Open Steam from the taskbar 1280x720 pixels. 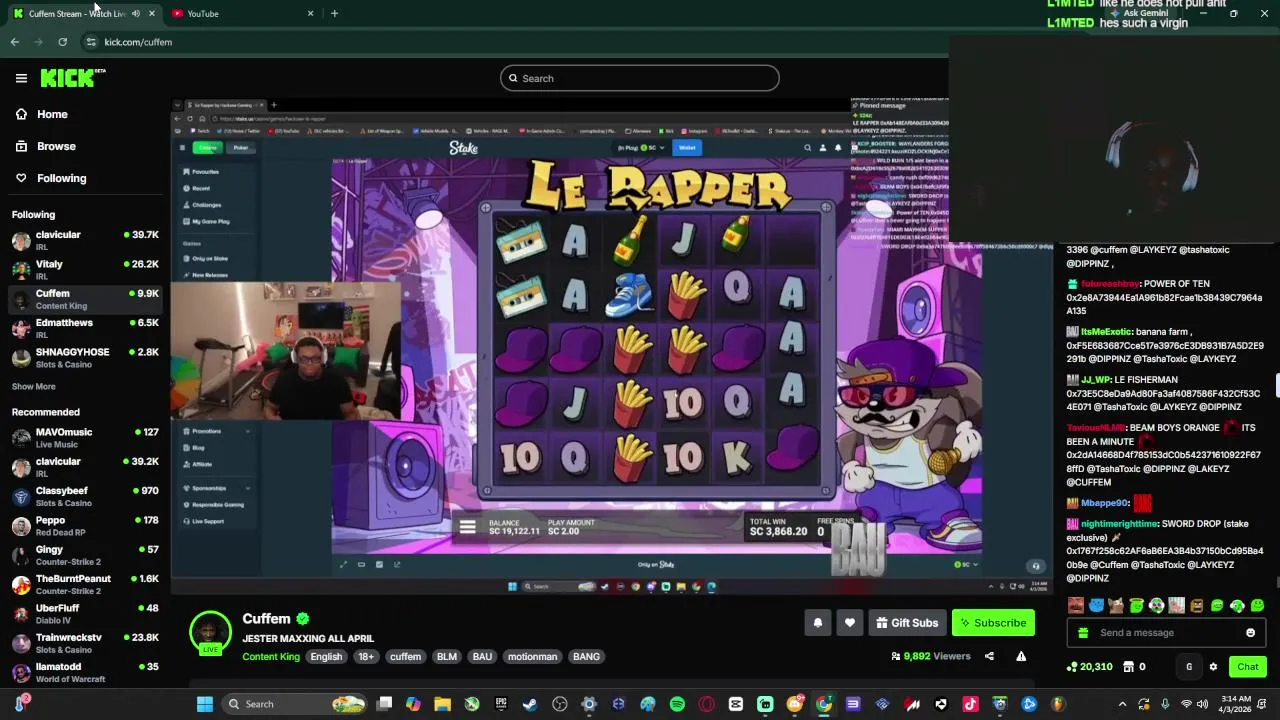pyautogui.click(x=530, y=704)
